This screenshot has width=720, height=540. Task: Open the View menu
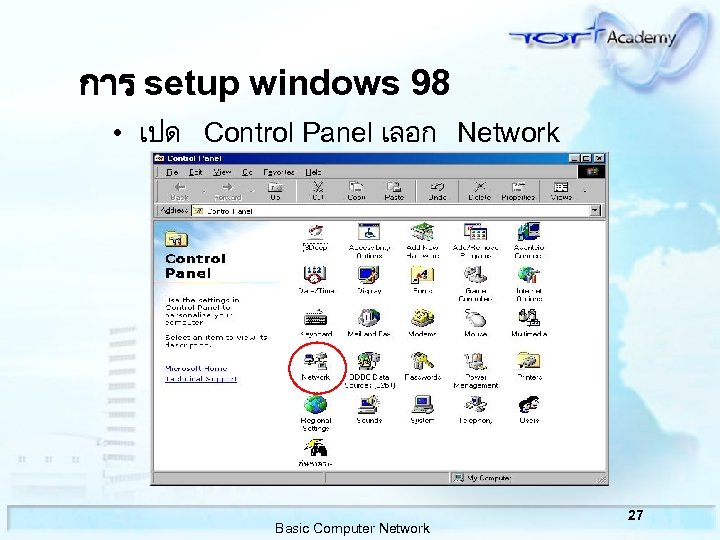click(222, 172)
